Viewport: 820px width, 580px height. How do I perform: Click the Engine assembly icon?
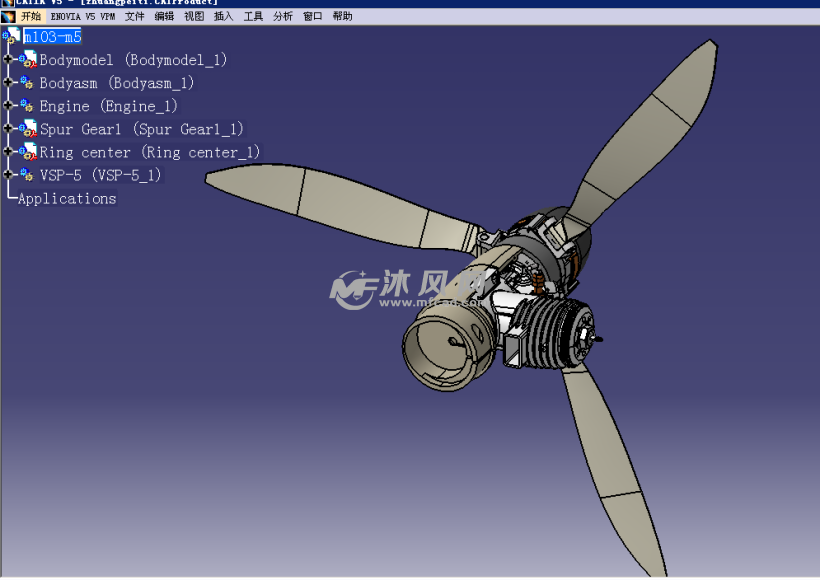click(x=26, y=106)
